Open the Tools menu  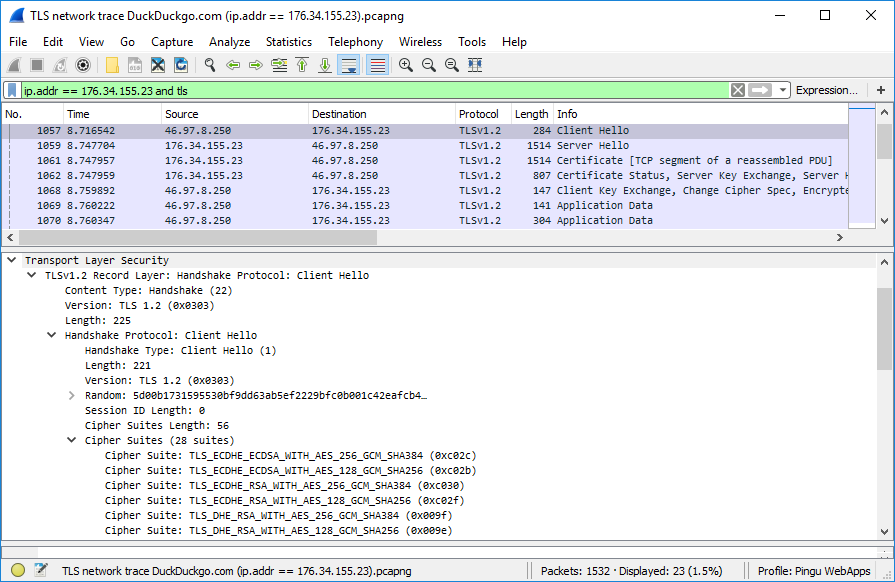click(x=472, y=42)
